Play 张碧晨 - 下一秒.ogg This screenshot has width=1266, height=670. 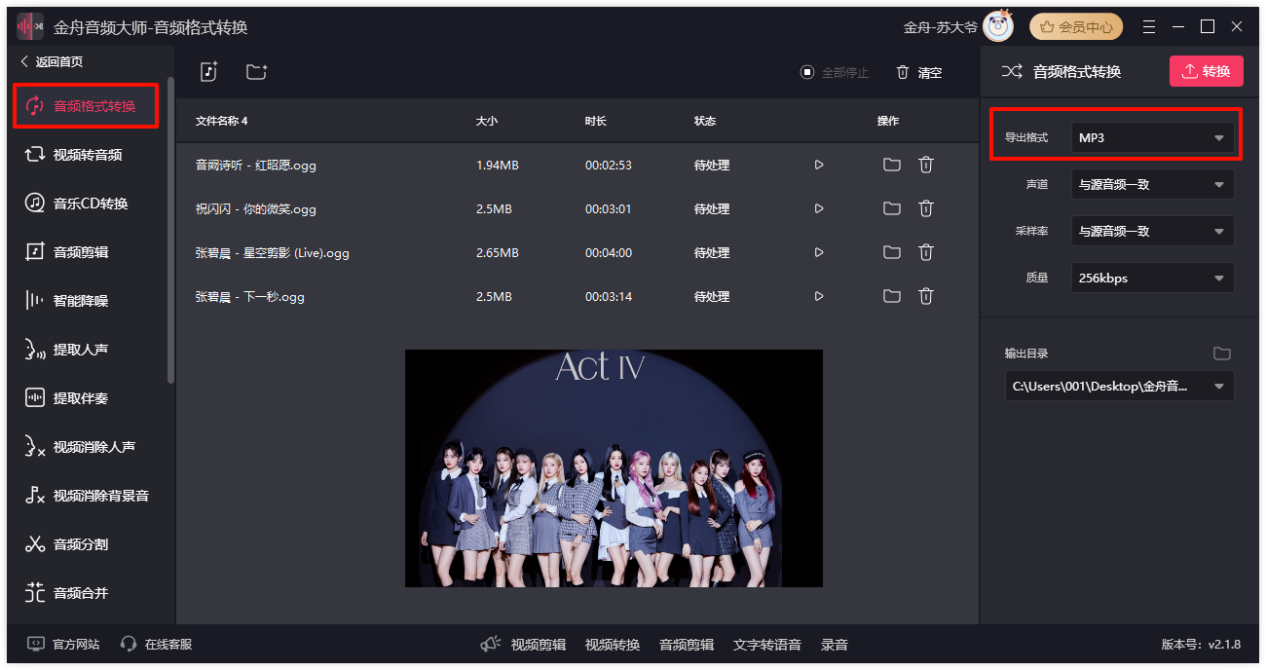819,297
